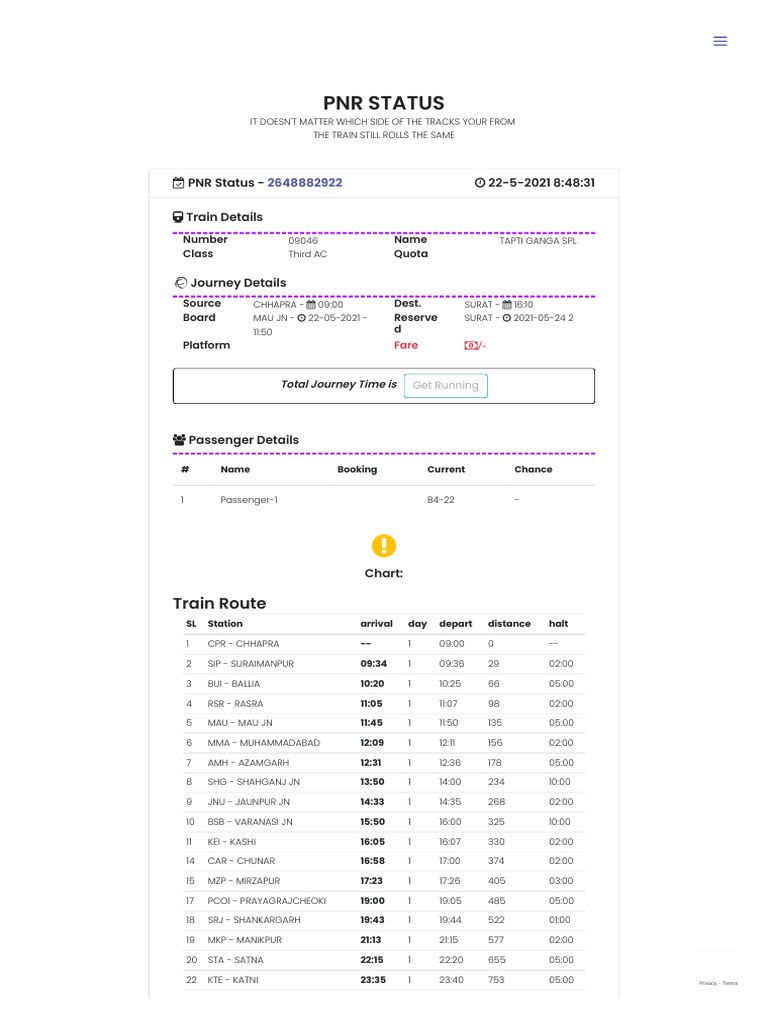This screenshot has width=768, height=1024.
Task: Click the calendar icon in SURAT destination
Action: click(507, 304)
